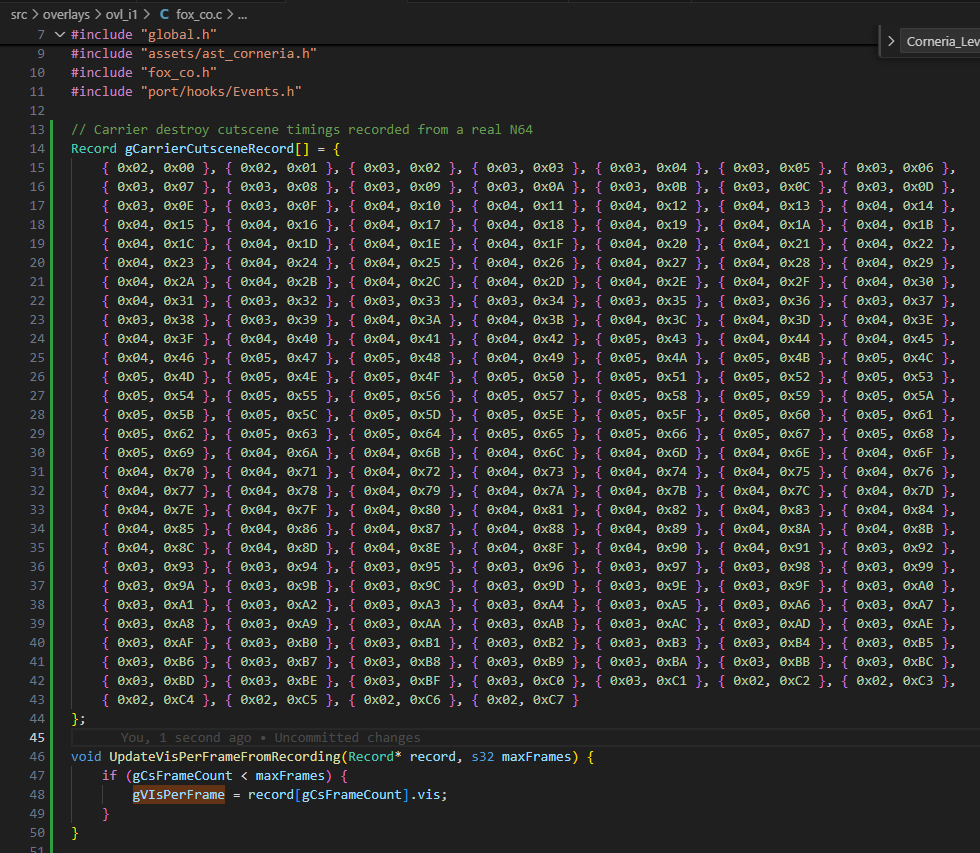This screenshot has height=853, width=980.
Task: Open the breadcrumb ellipsis symbol path
Action: pyautogui.click(x=242, y=14)
